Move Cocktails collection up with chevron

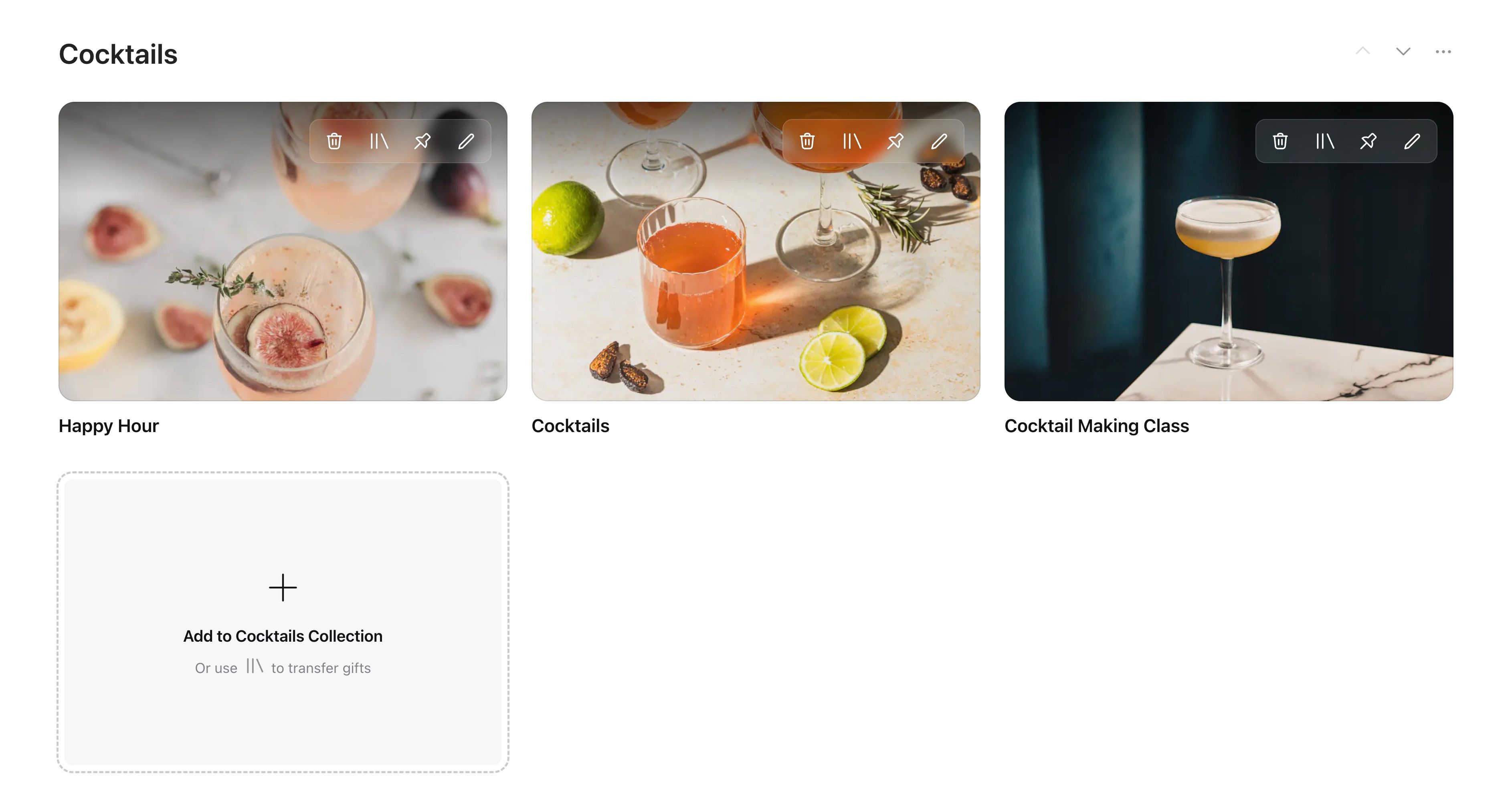(1363, 51)
